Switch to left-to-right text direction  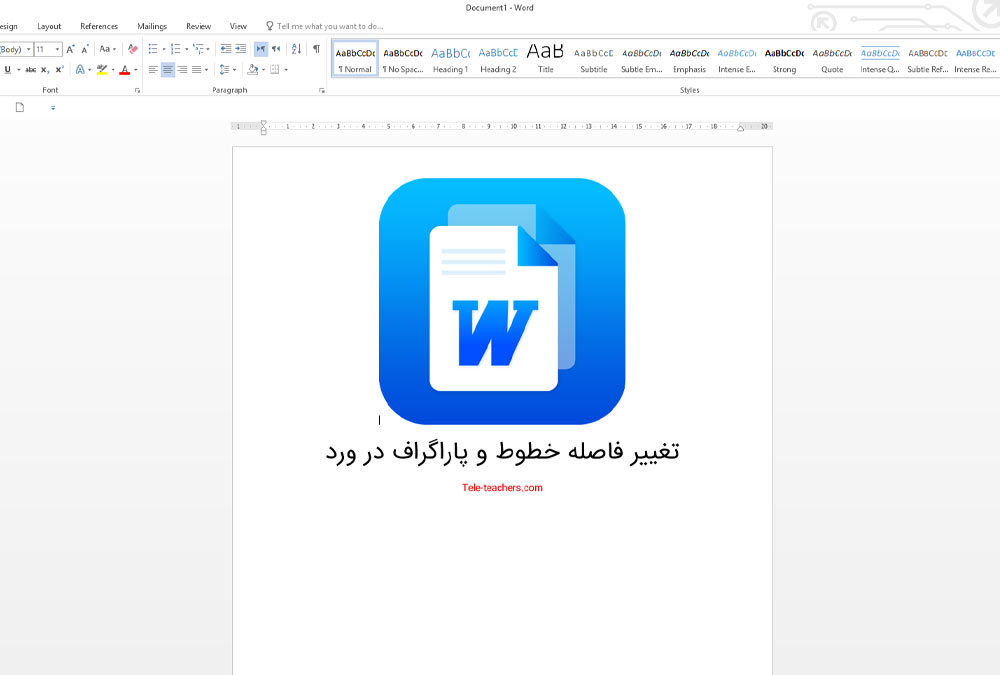261,49
